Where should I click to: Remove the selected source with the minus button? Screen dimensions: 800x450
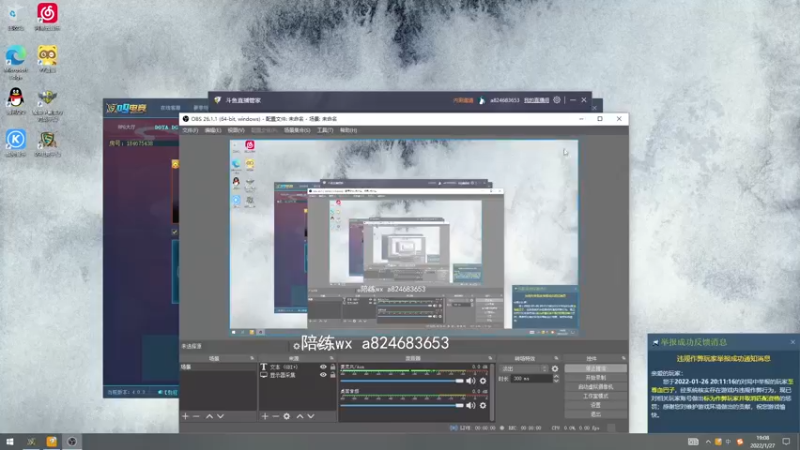[x=276, y=416]
